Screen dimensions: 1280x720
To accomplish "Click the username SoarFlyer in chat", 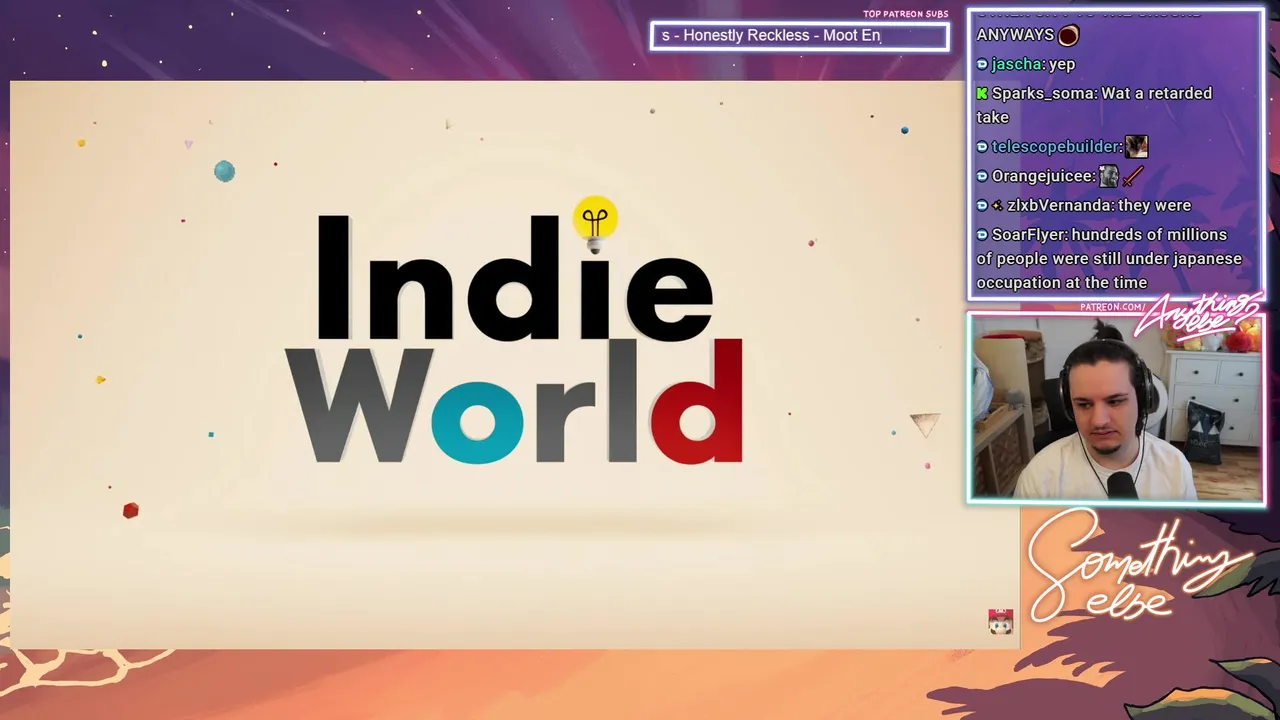I will pyautogui.click(x=1029, y=234).
